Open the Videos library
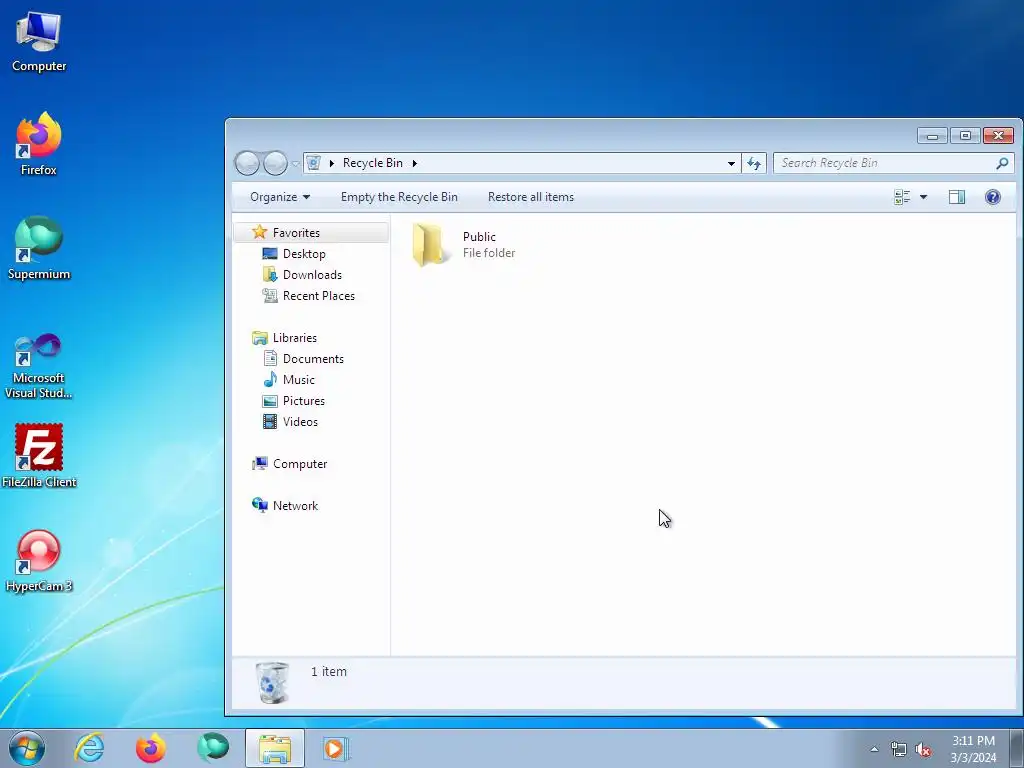The height and width of the screenshot is (768, 1024). [x=300, y=421]
